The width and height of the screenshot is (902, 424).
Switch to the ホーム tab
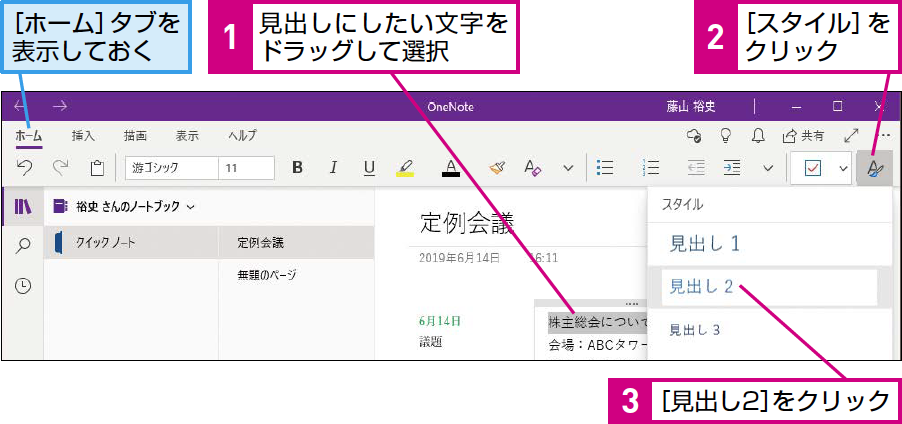click(28, 136)
